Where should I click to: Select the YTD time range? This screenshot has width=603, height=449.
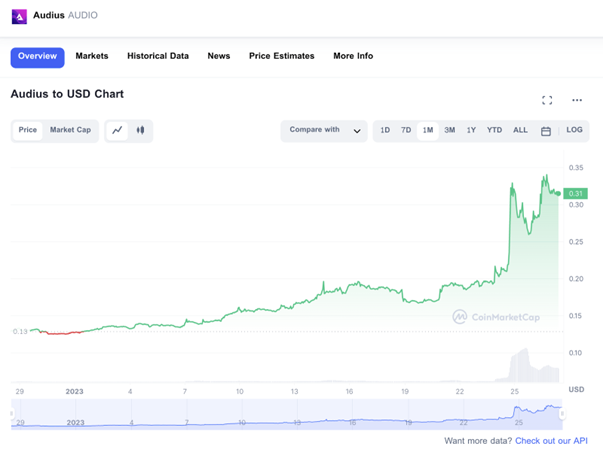pos(494,131)
